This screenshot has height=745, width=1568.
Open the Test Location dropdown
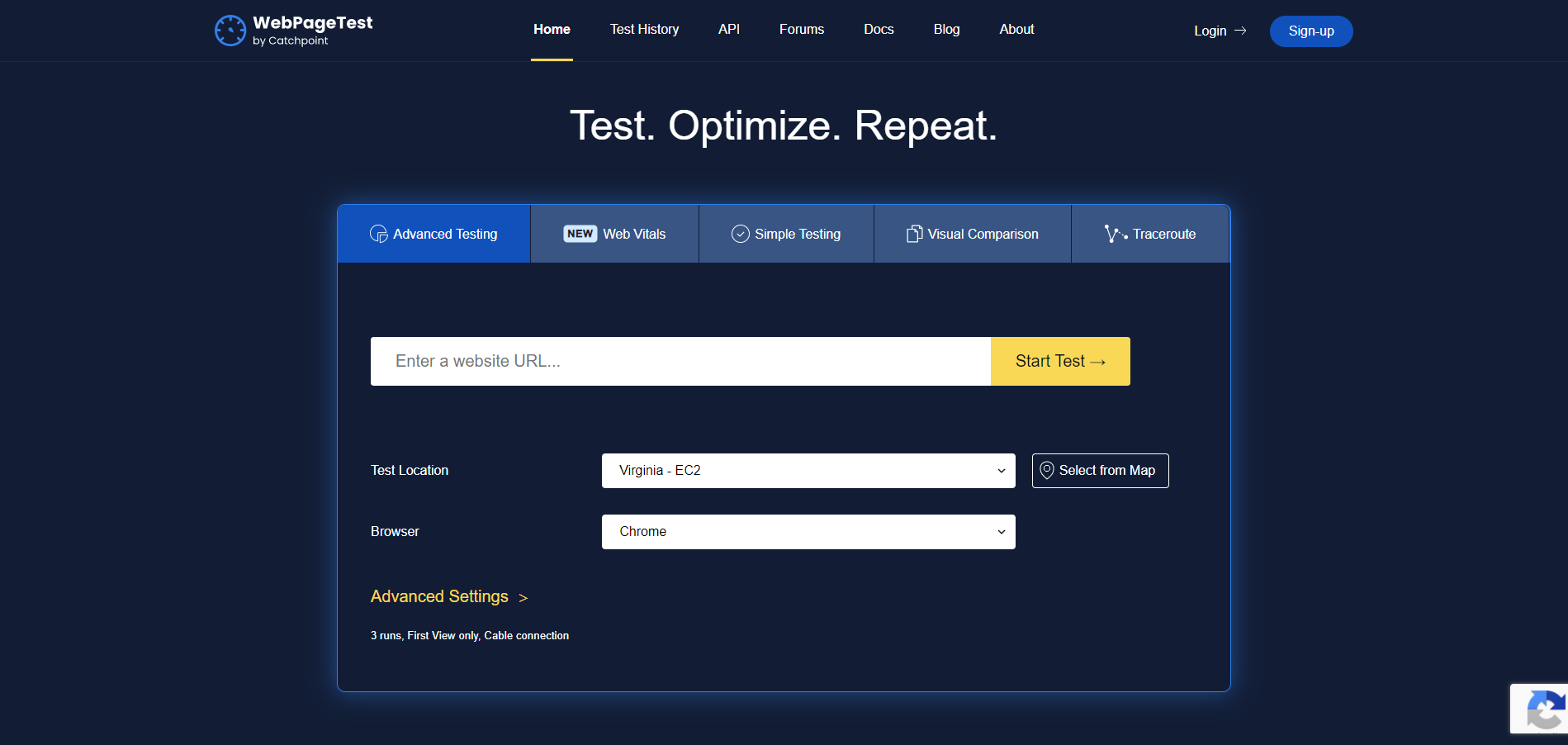click(x=808, y=471)
